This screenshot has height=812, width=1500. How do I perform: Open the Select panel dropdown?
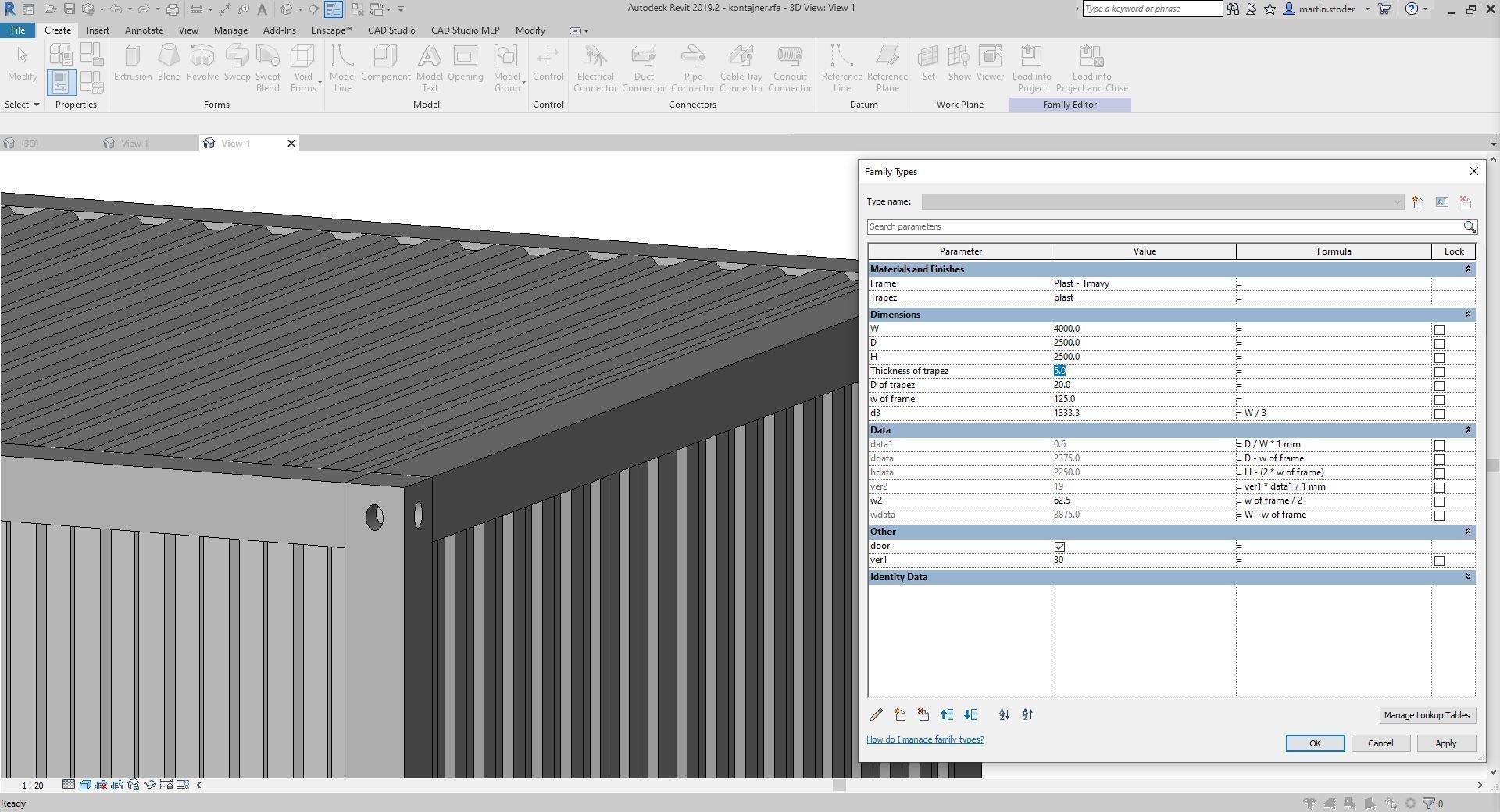point(21,105)
